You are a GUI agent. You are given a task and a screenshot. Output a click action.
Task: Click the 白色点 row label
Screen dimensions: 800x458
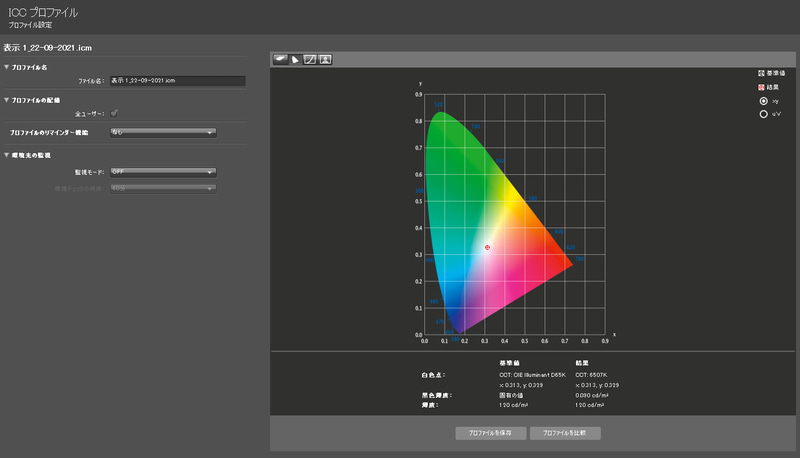(x=433, y=375)
